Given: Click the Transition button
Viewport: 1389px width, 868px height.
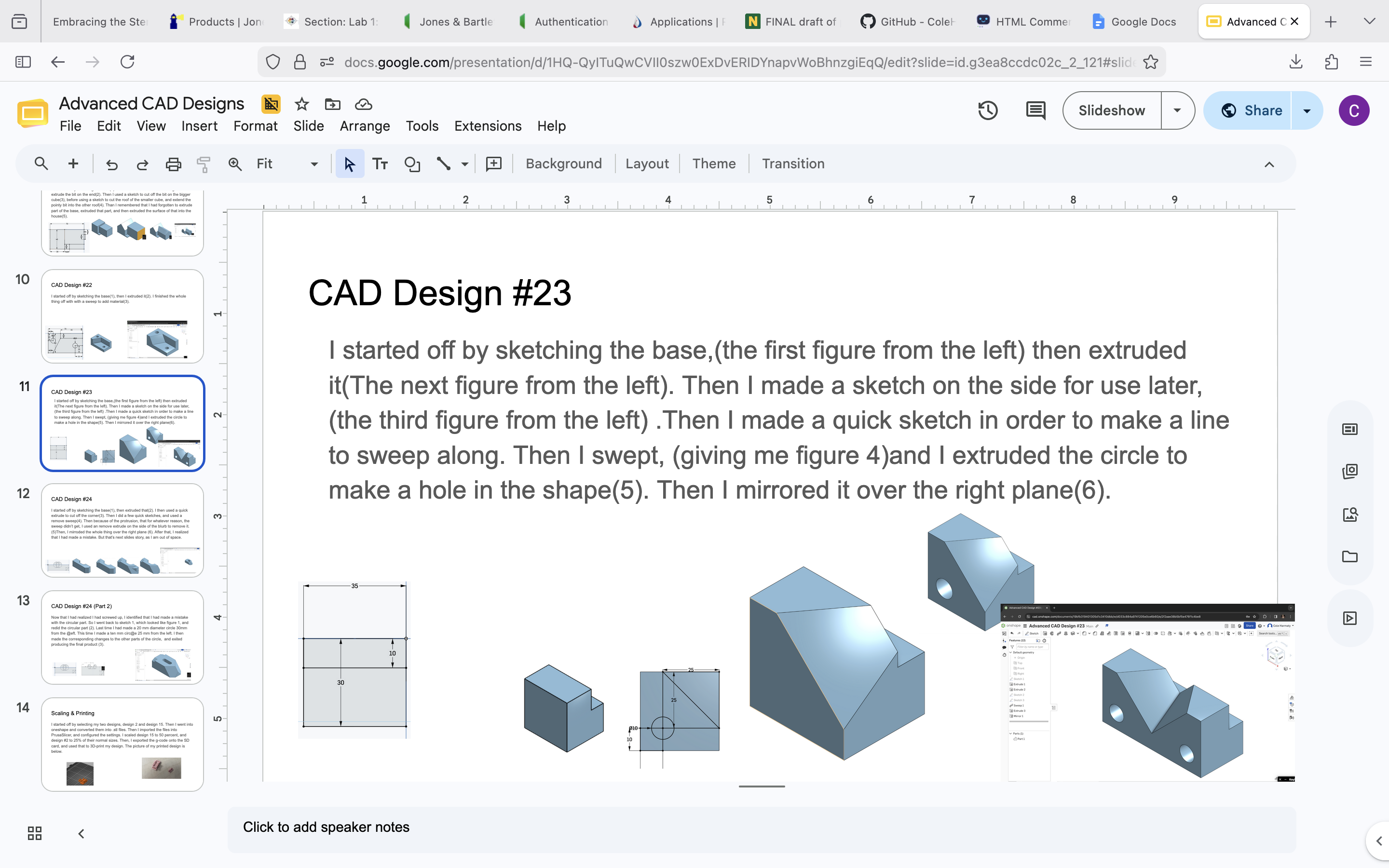Looking at the screenshot, I should pyautogui.click(x=793, y=164).
